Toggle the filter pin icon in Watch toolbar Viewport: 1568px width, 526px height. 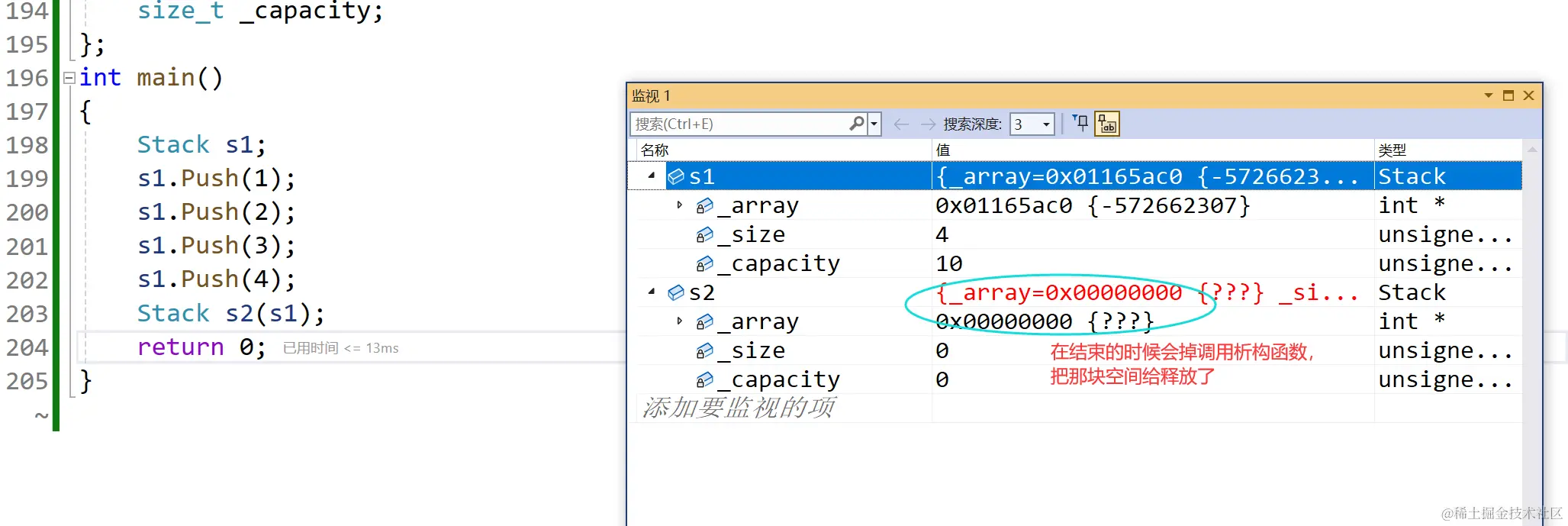tap(1080, 123)
